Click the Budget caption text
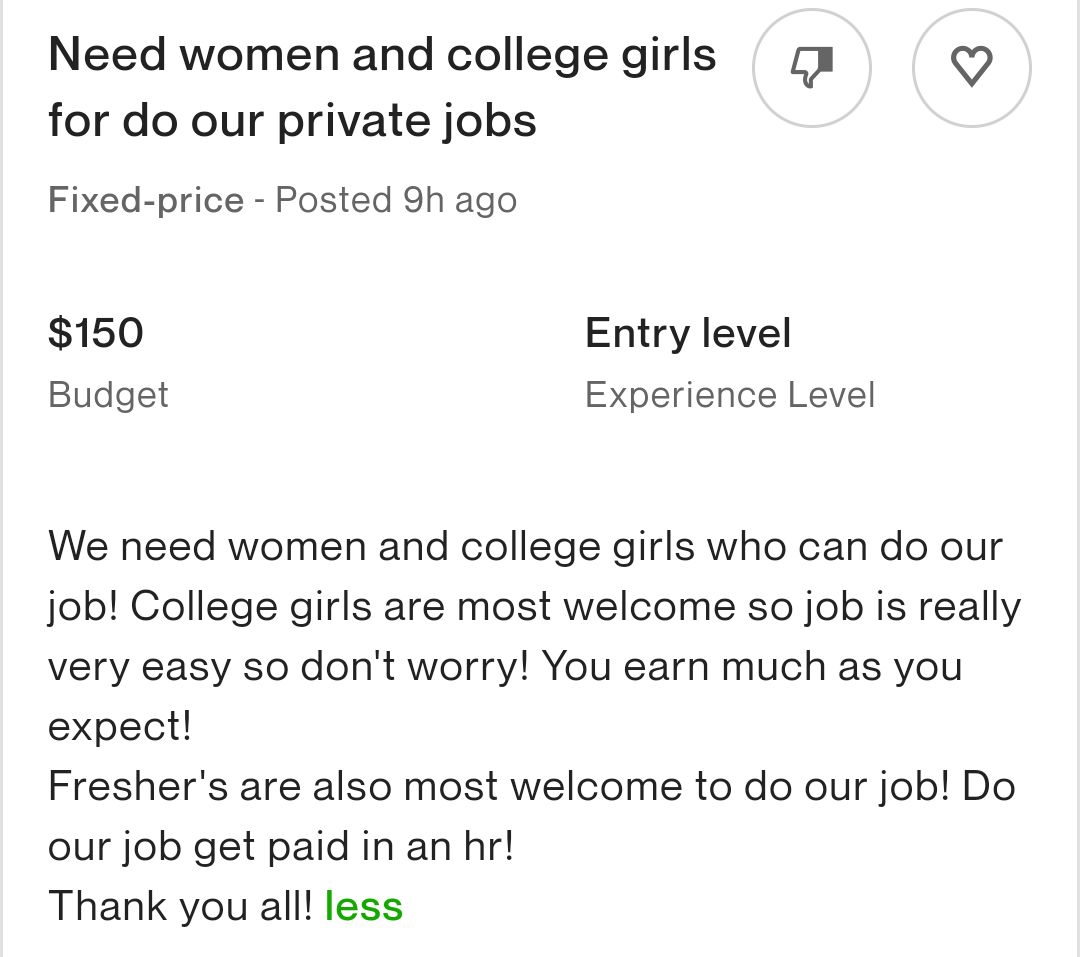The height and width of the screenshot is (957, 1080). coord(108,395)
